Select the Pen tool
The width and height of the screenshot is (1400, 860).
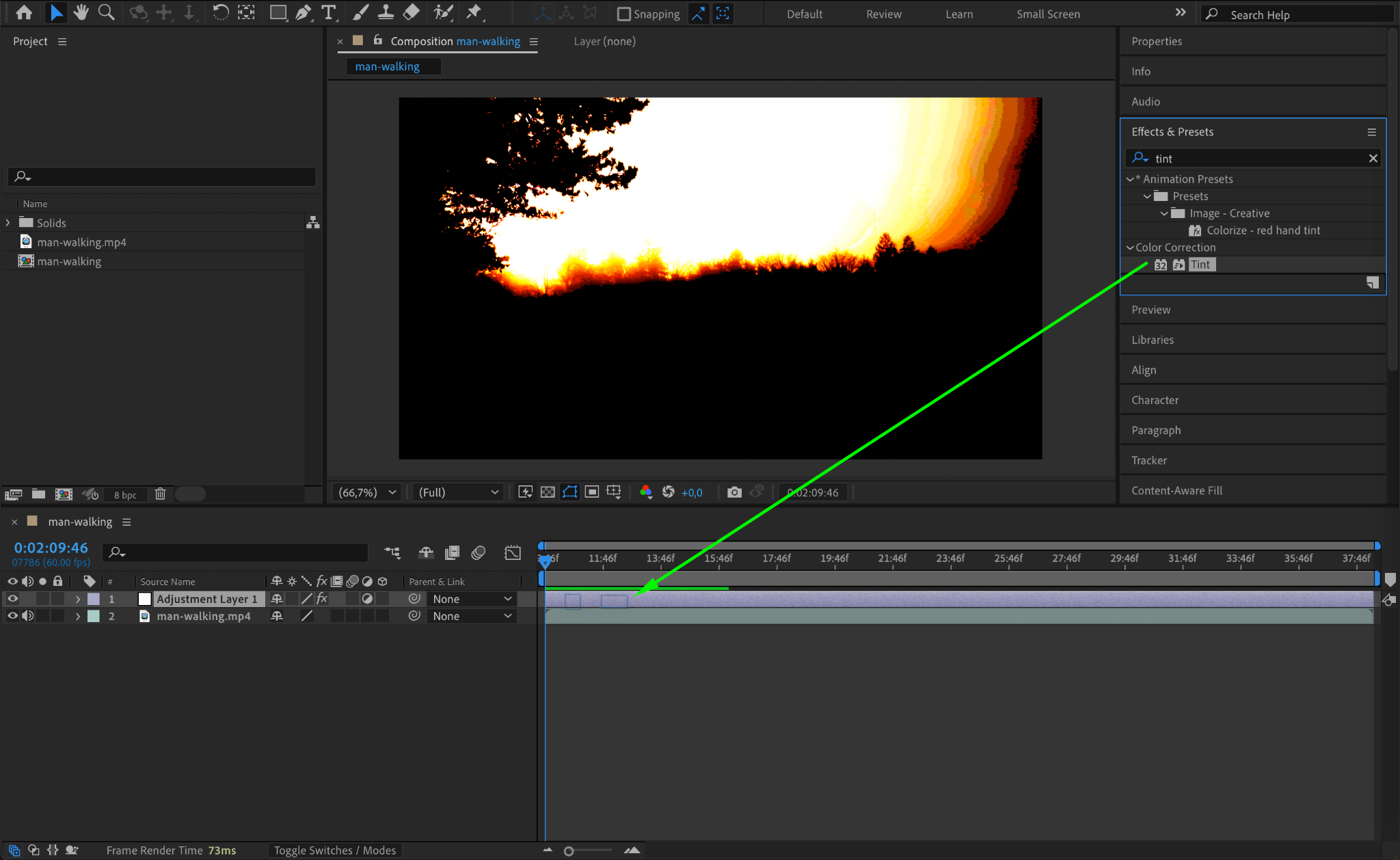pos(303,12)
